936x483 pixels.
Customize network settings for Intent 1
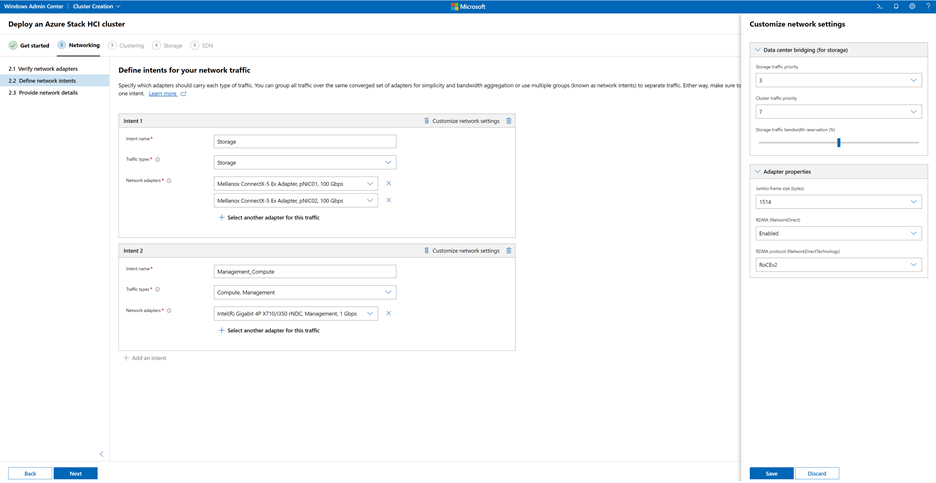pos(461,121)
